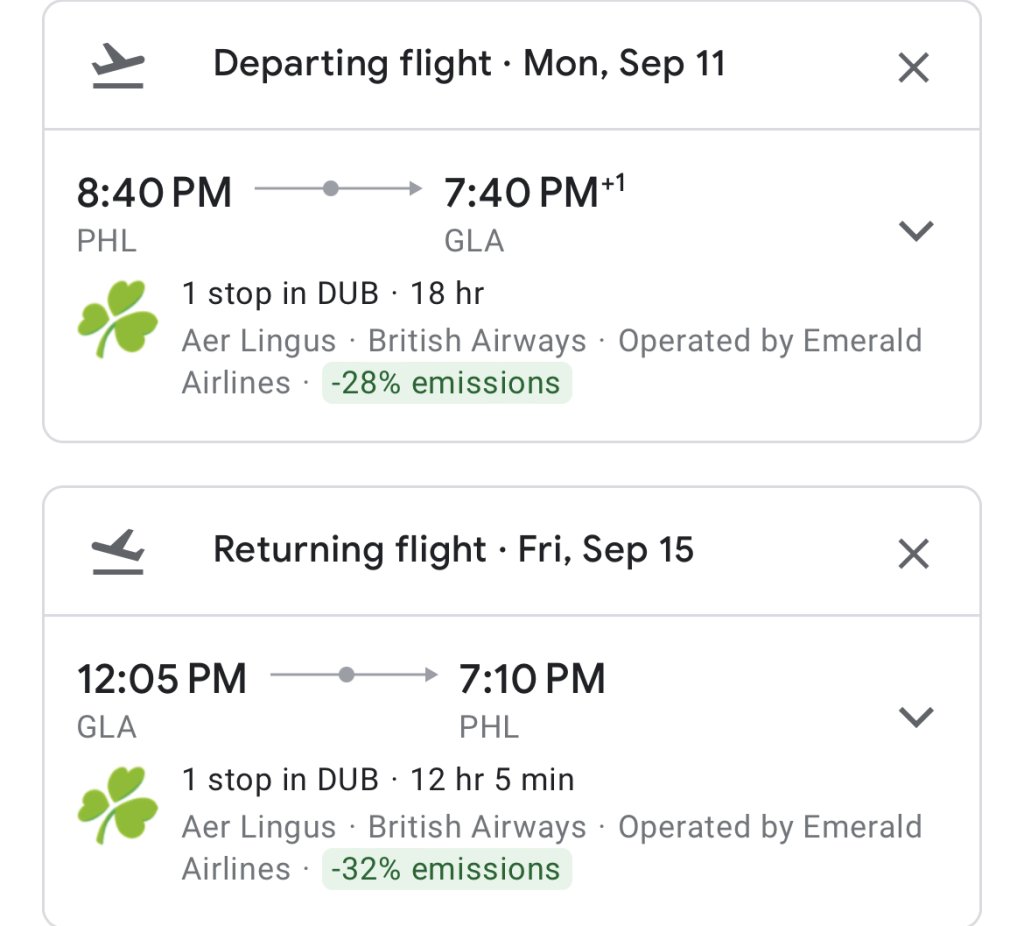1024x926 pixels.
Task: Click the '1 stop in DUB · 12 hr 5 min' text
Action: [378, 780]
